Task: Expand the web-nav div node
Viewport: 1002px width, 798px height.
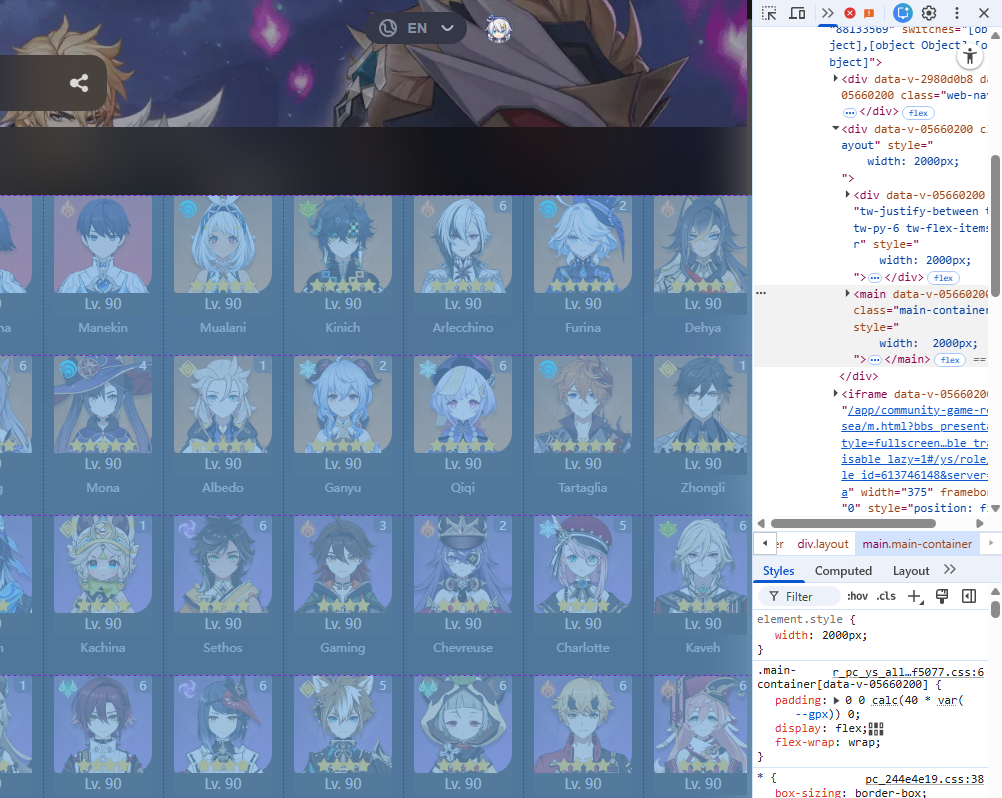Action: (x=835, y=79)
